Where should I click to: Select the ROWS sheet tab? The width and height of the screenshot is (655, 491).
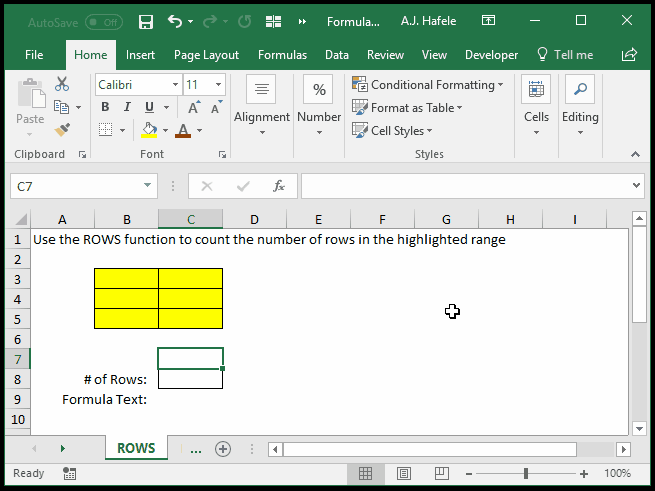click(x=136, y=448)
